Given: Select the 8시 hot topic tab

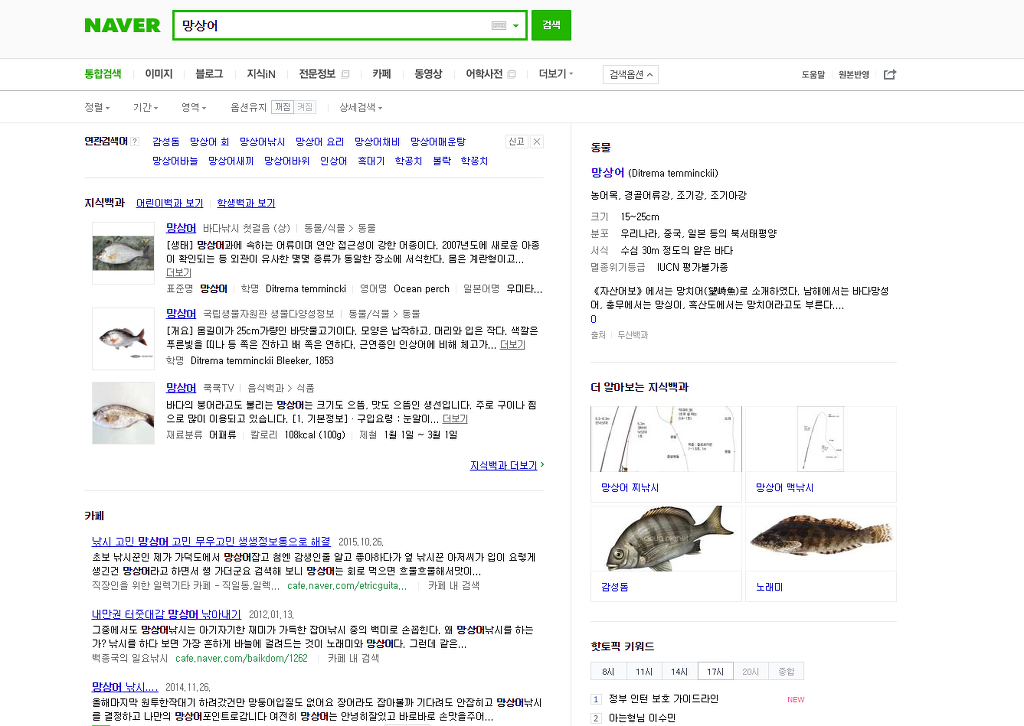Looking at the screenshot, I should (x=608, y=671).
